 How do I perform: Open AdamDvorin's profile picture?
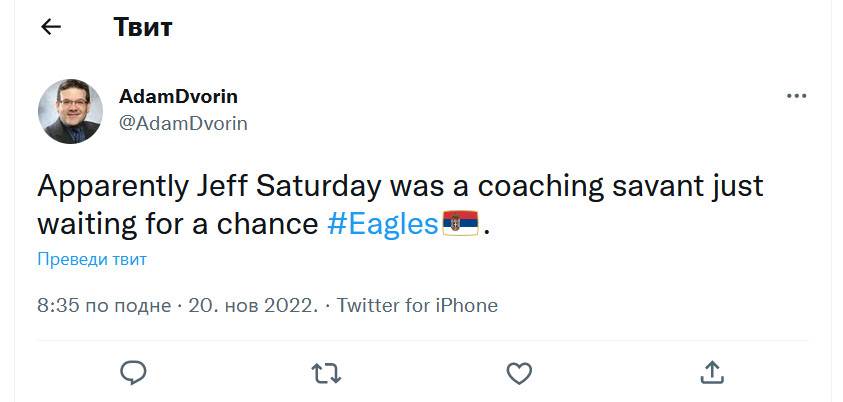pos(70,111)
